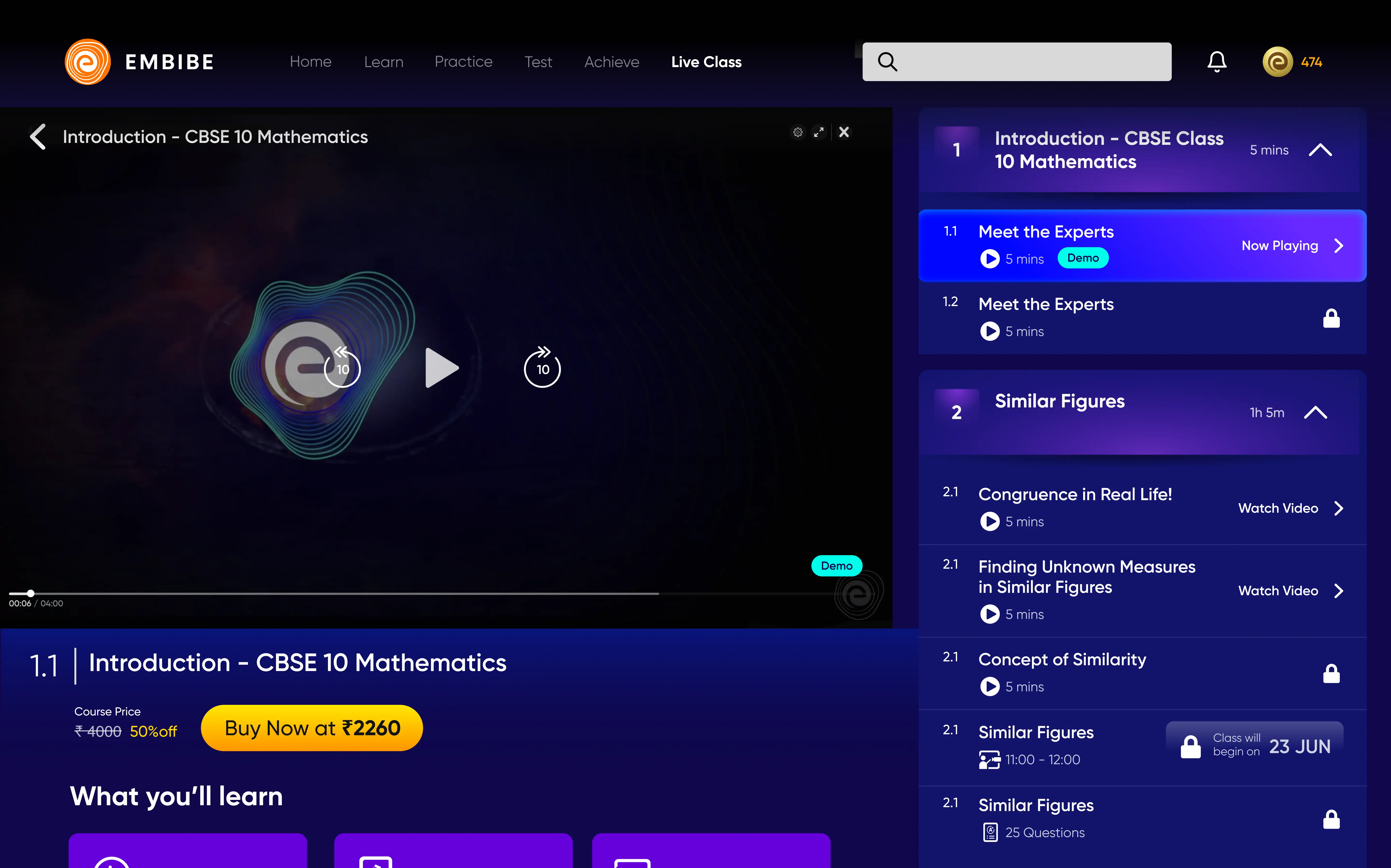The width and height of the screenshot is (1391, 868).
Task: Click chevron beside Finding Unknown Measures Watch Video
Action: tap(1339, 591)
